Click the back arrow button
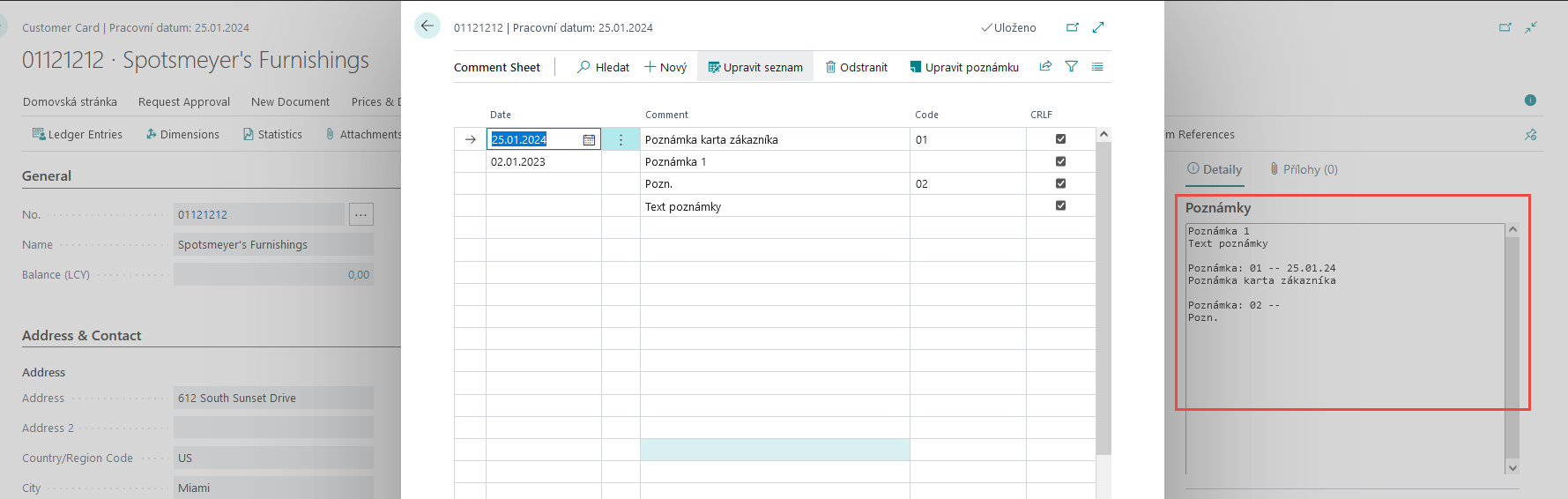Viewport: 1568px width, 499px height. tap(427, 26)
